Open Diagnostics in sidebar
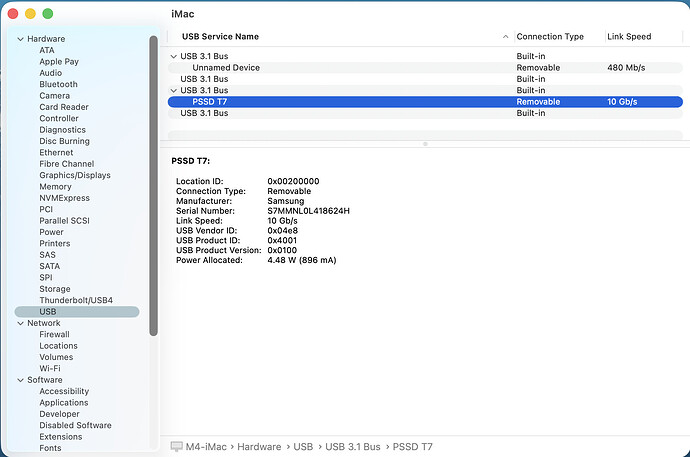This screenshot has height=457, width=690. click(62, 130)
